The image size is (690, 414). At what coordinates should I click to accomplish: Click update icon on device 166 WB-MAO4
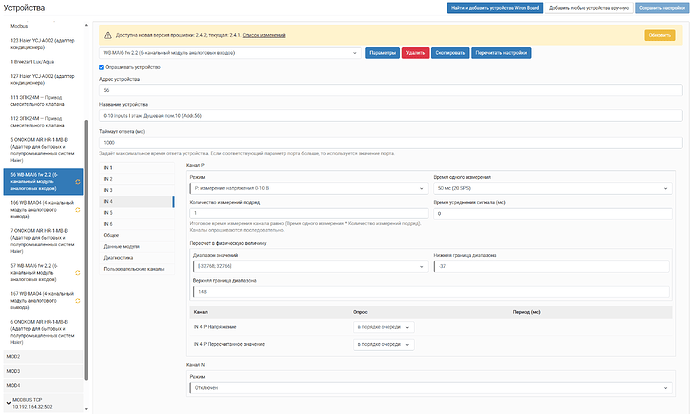78,210
